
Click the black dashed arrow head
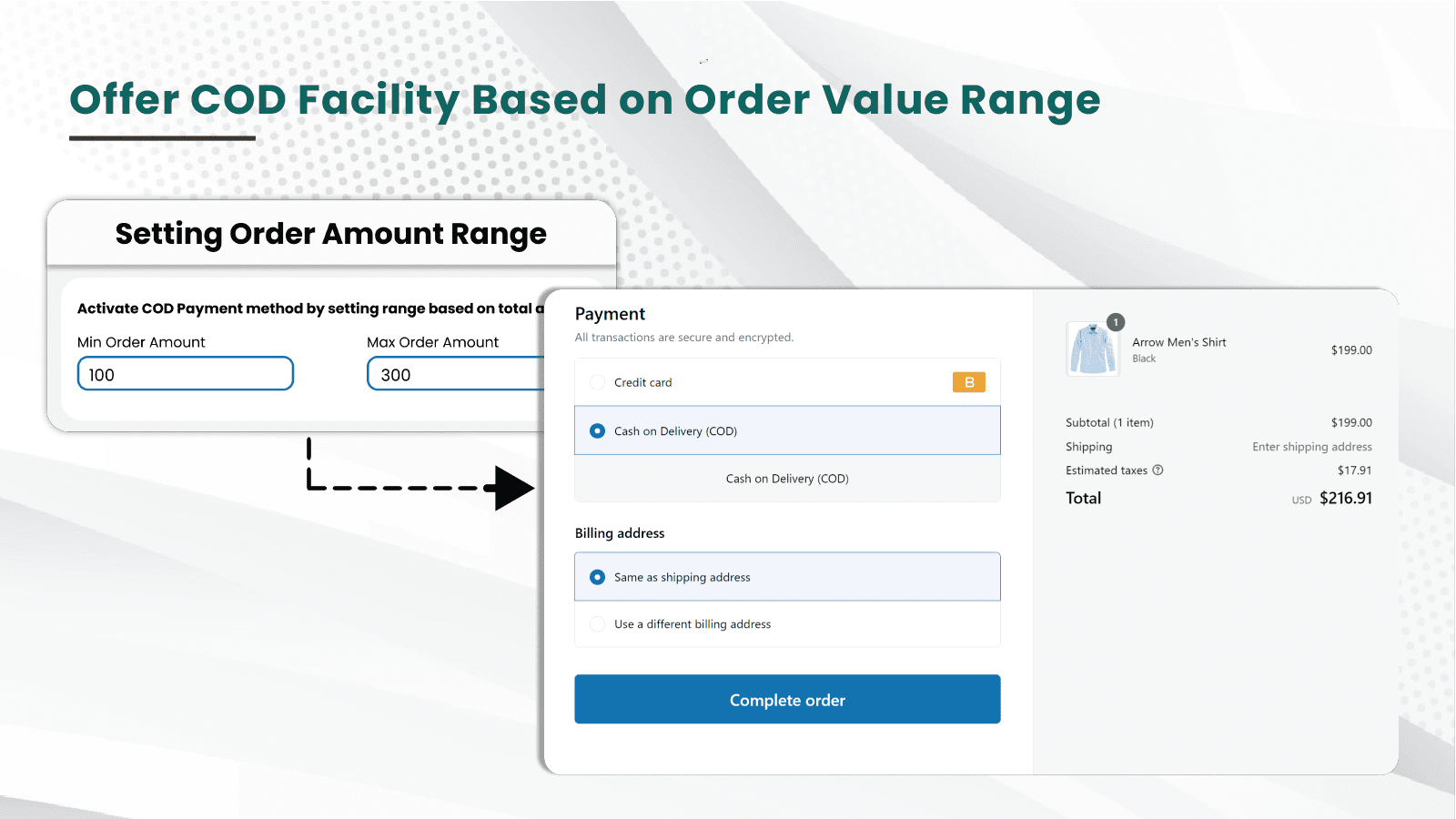[513, 488]
